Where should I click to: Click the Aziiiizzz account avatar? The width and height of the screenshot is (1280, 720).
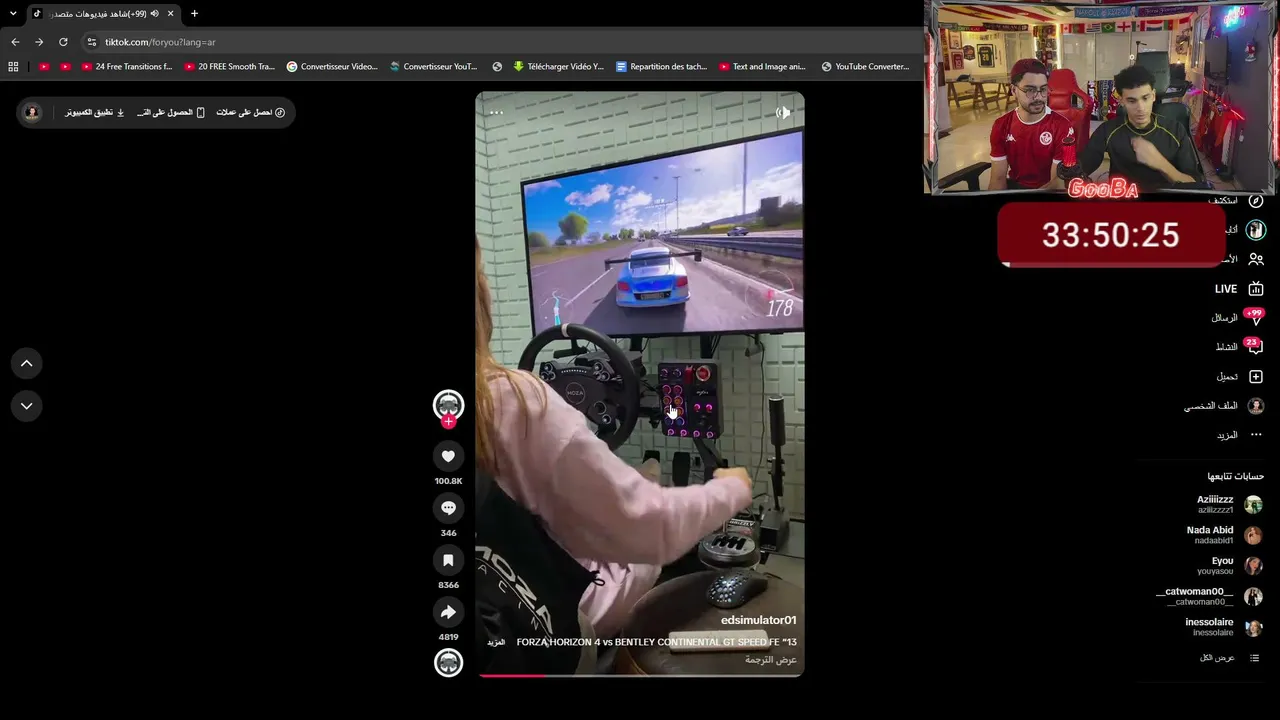[x=1253, y=505]
